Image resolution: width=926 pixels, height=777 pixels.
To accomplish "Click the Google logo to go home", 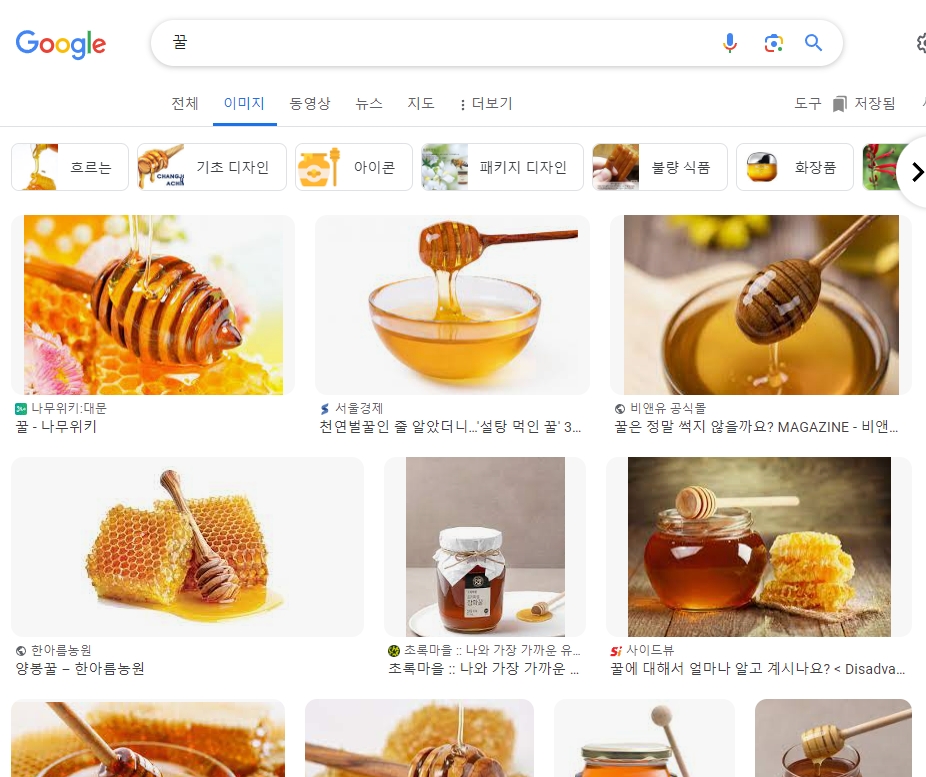I will [x=60, y=44].
